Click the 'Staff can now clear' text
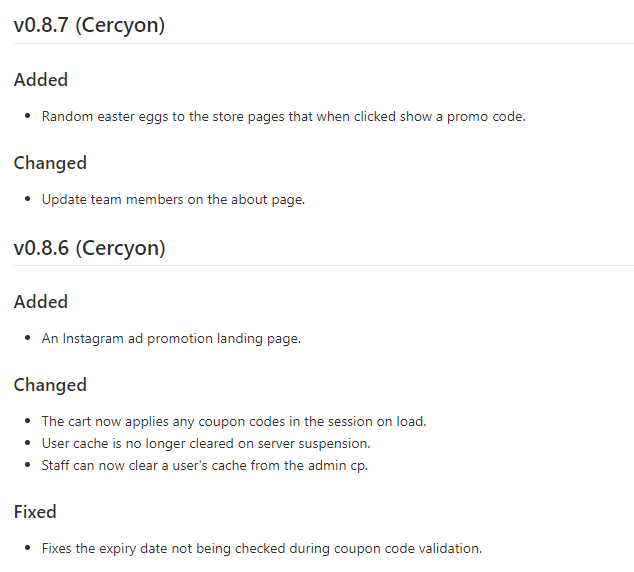This screenshot has width=634, height=572. coord(102,465)
